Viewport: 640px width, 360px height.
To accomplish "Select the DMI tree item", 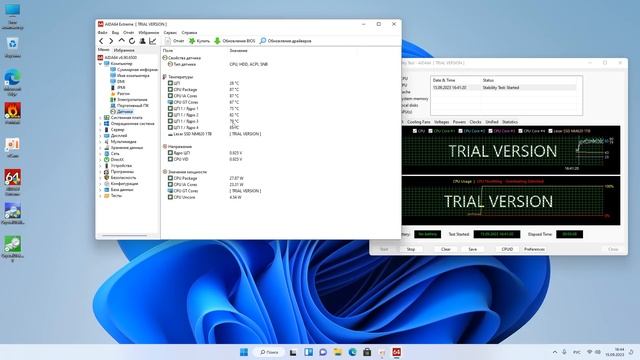I will coord(118,82).
